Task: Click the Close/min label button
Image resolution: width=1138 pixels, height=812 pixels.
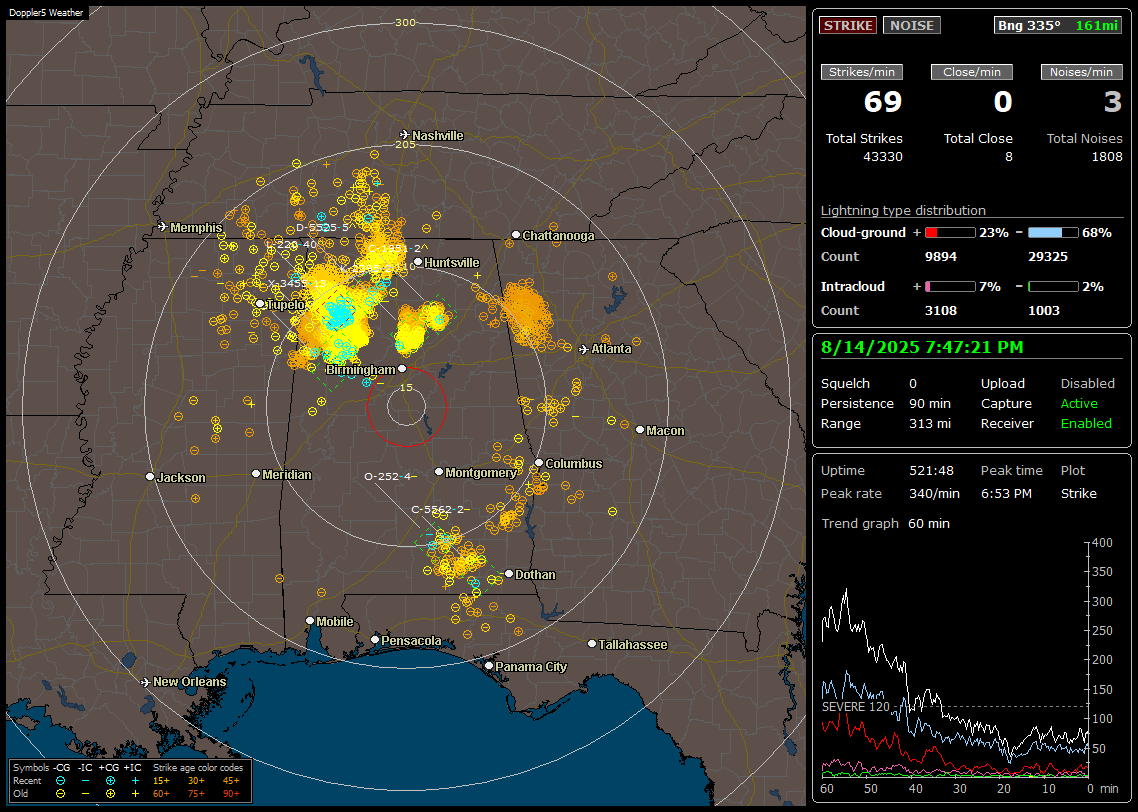Action: (x=972, y=72)
